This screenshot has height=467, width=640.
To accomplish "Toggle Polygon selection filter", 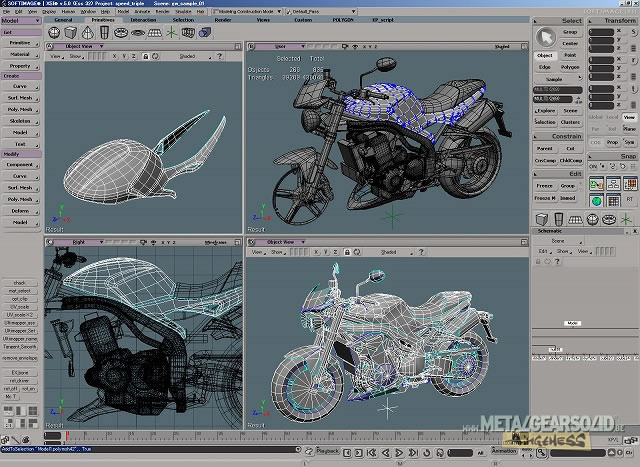I will (571, 66).
